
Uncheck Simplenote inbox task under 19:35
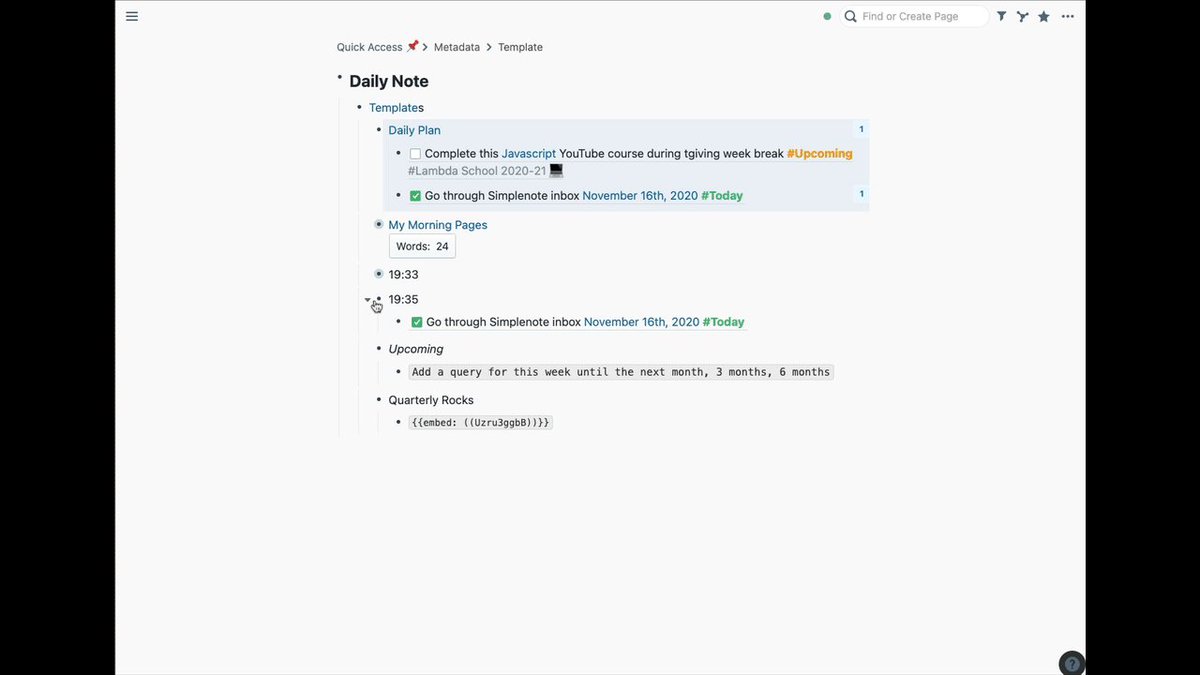tap(417, 322)
